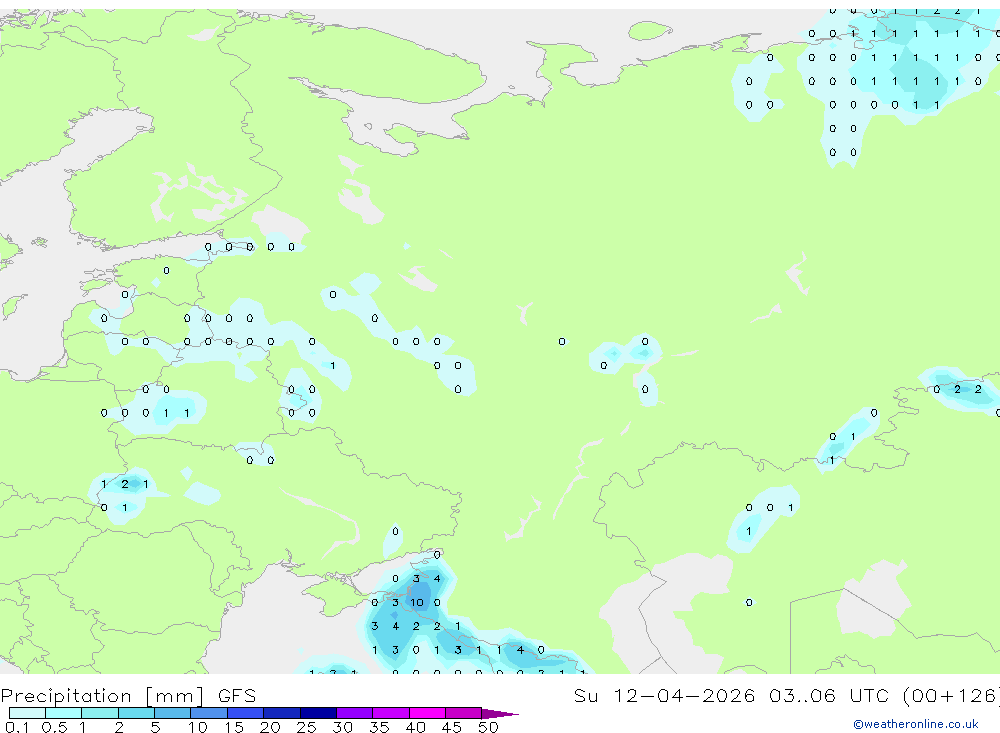The image size is (1000, 733).
Task: Click the weatheronline.co.uk copyright link
Action: [x=916, y=724]
